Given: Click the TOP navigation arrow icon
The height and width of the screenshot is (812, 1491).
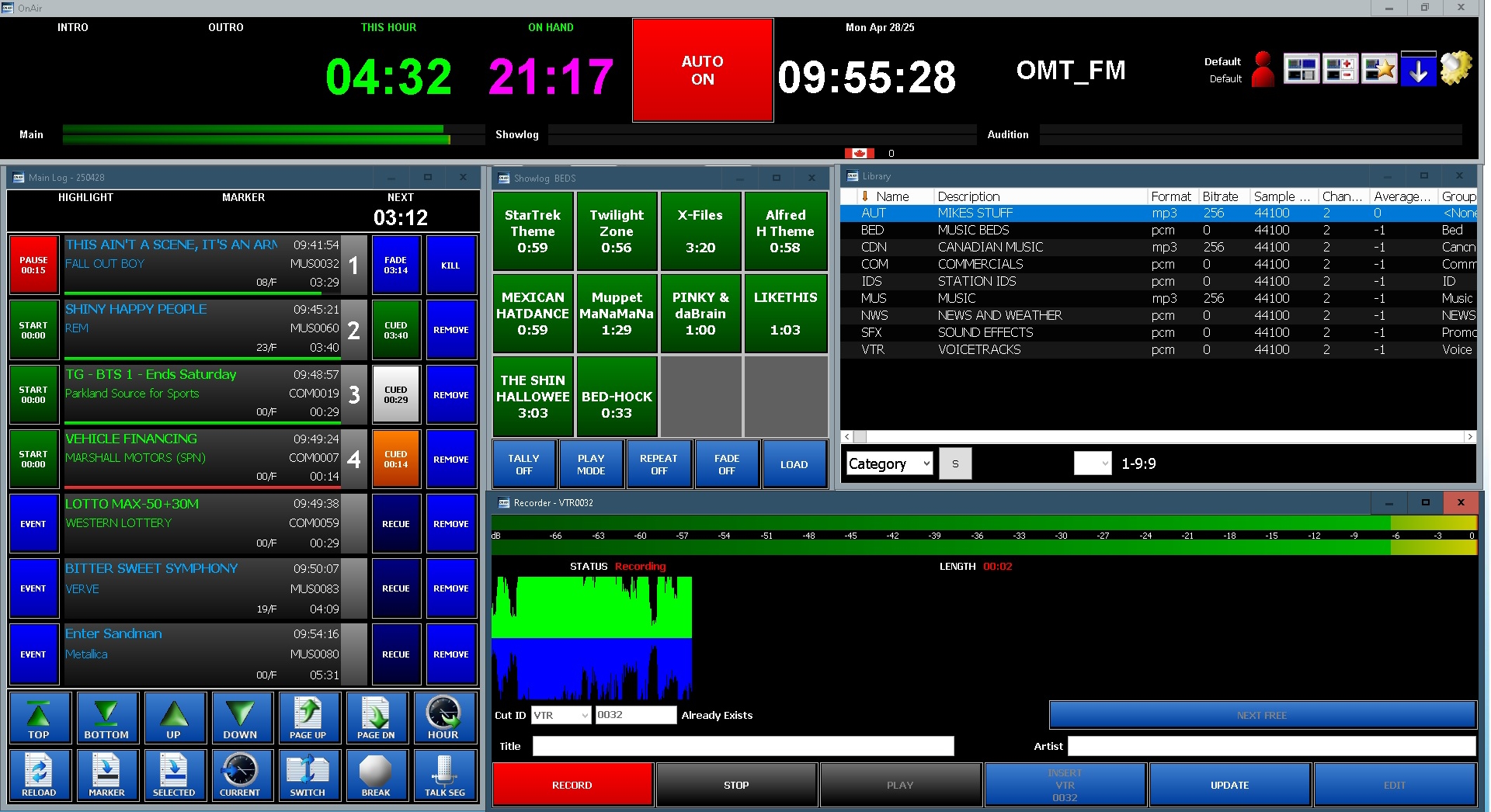Looking at the screenshot, I should [39, 717].
